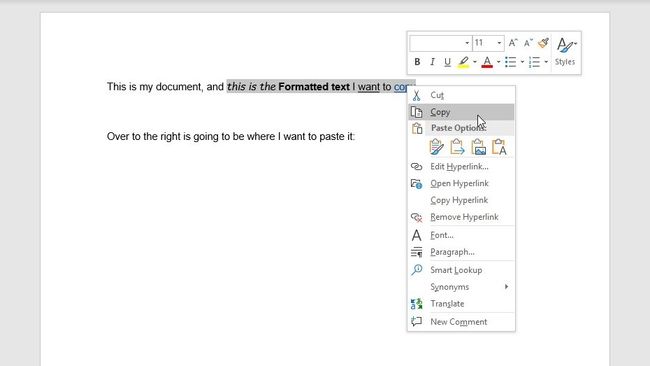The image size is (650, 366).
Task: Choose Cut from the context menu
Action: 461,95
